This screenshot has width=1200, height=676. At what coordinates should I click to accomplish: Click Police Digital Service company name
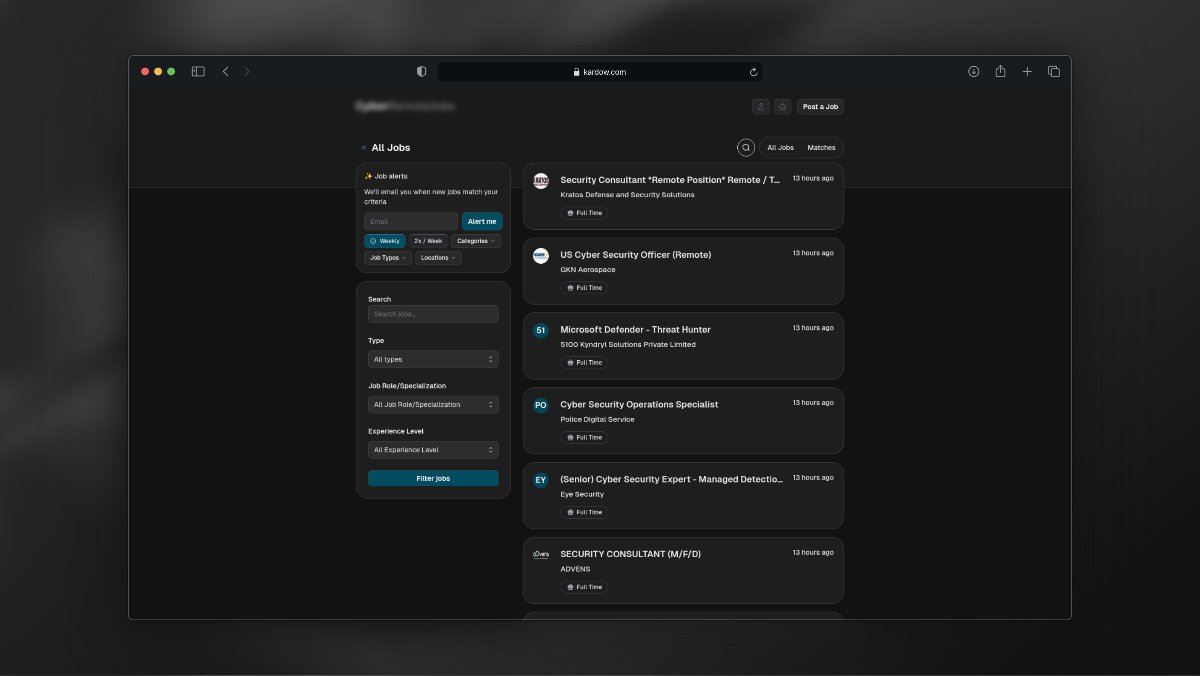(597, 420)
